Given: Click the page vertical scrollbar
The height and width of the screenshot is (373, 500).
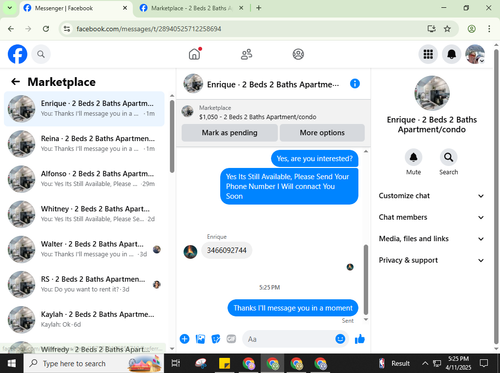Looking at the screenshot, I should click(496, 197).
